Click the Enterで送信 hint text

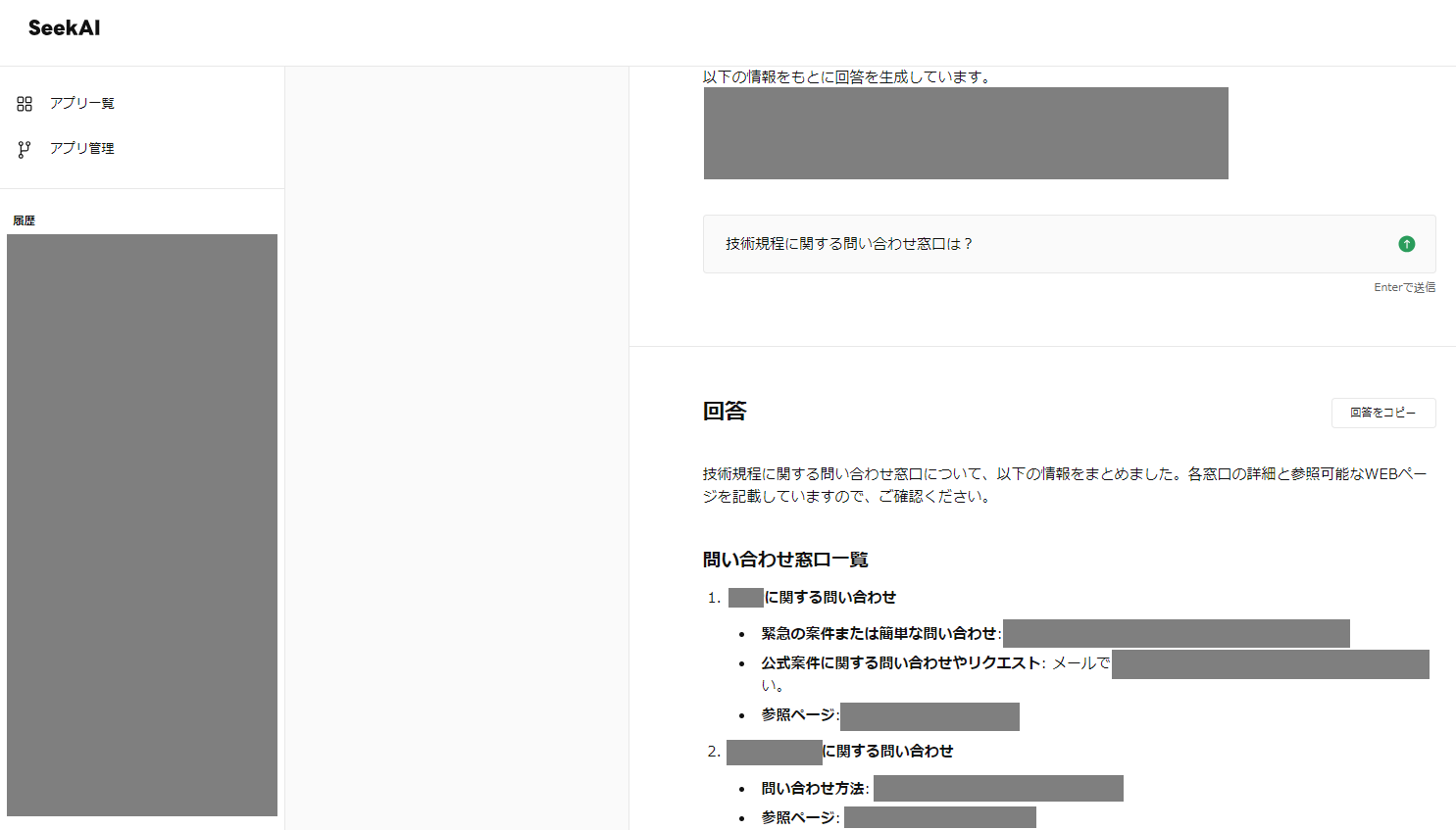[1404, 286]
